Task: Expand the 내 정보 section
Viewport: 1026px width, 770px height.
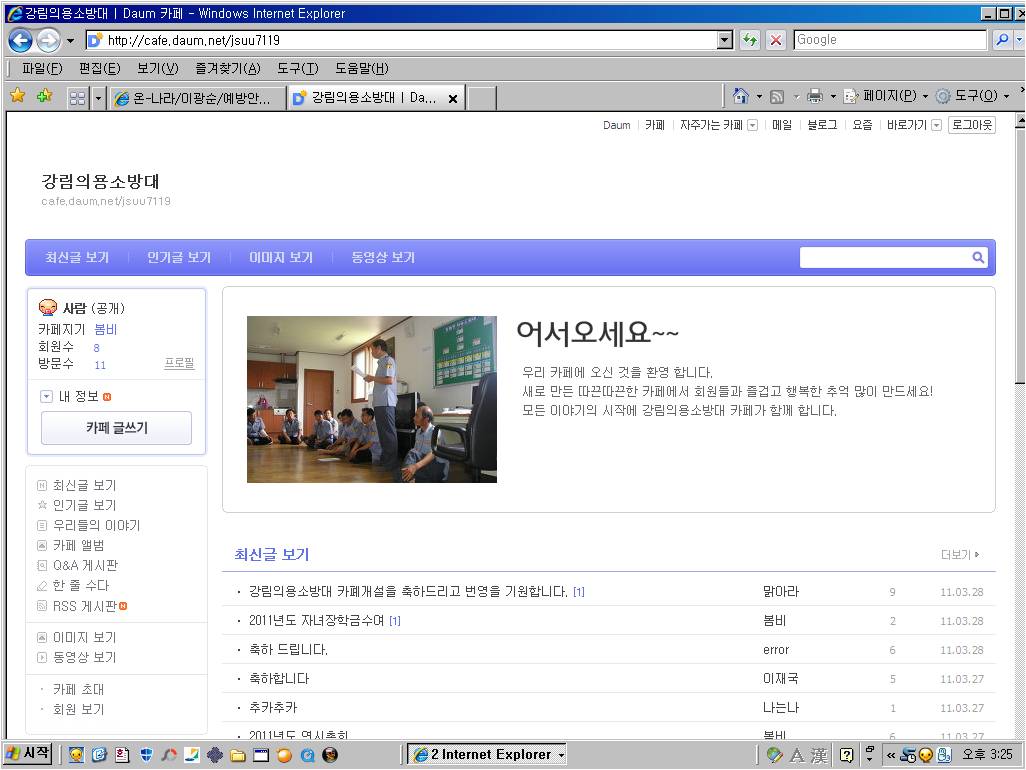Action: (46, 397)
